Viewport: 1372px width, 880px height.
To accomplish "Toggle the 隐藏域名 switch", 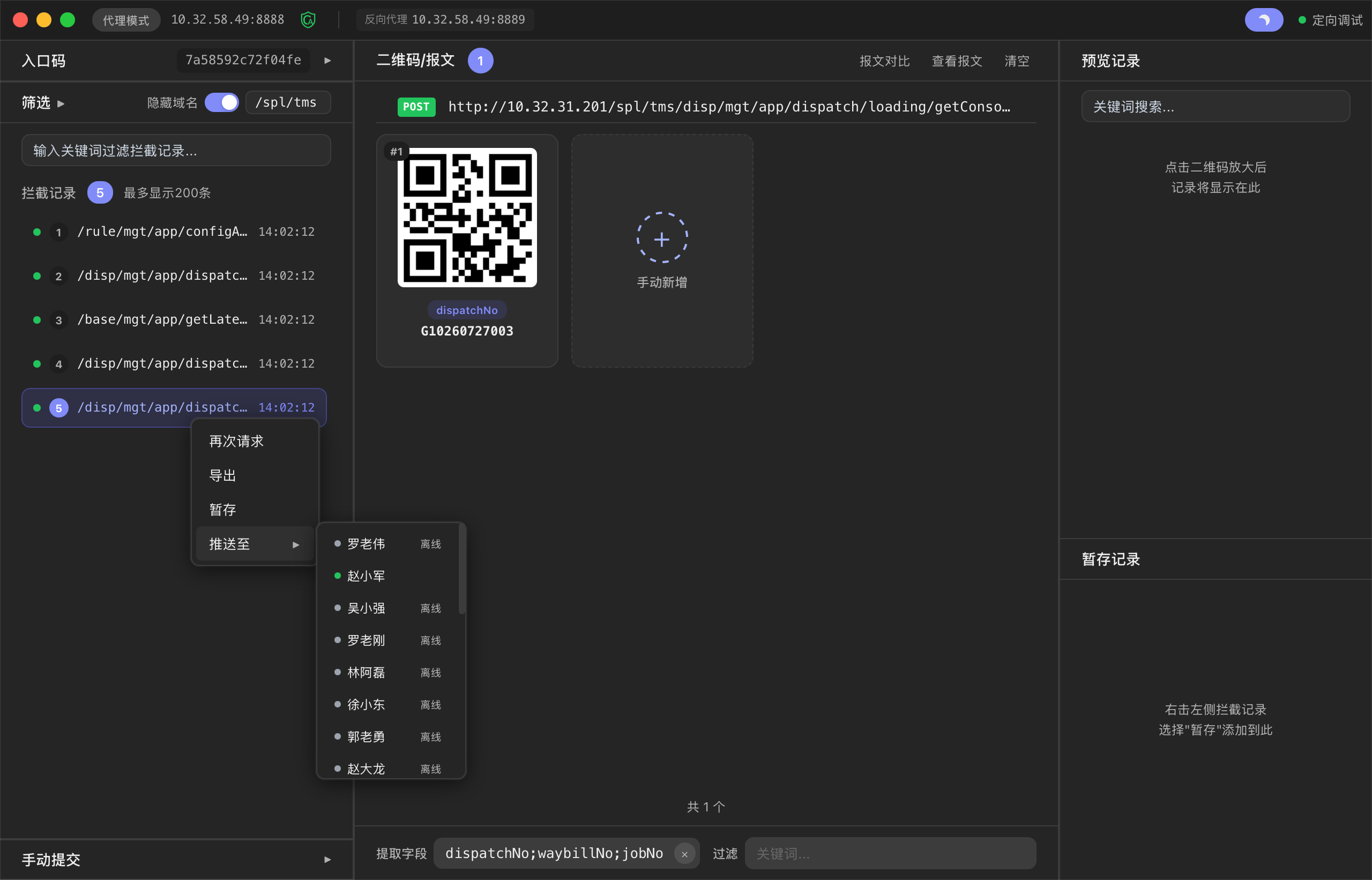I will (222, 102).
